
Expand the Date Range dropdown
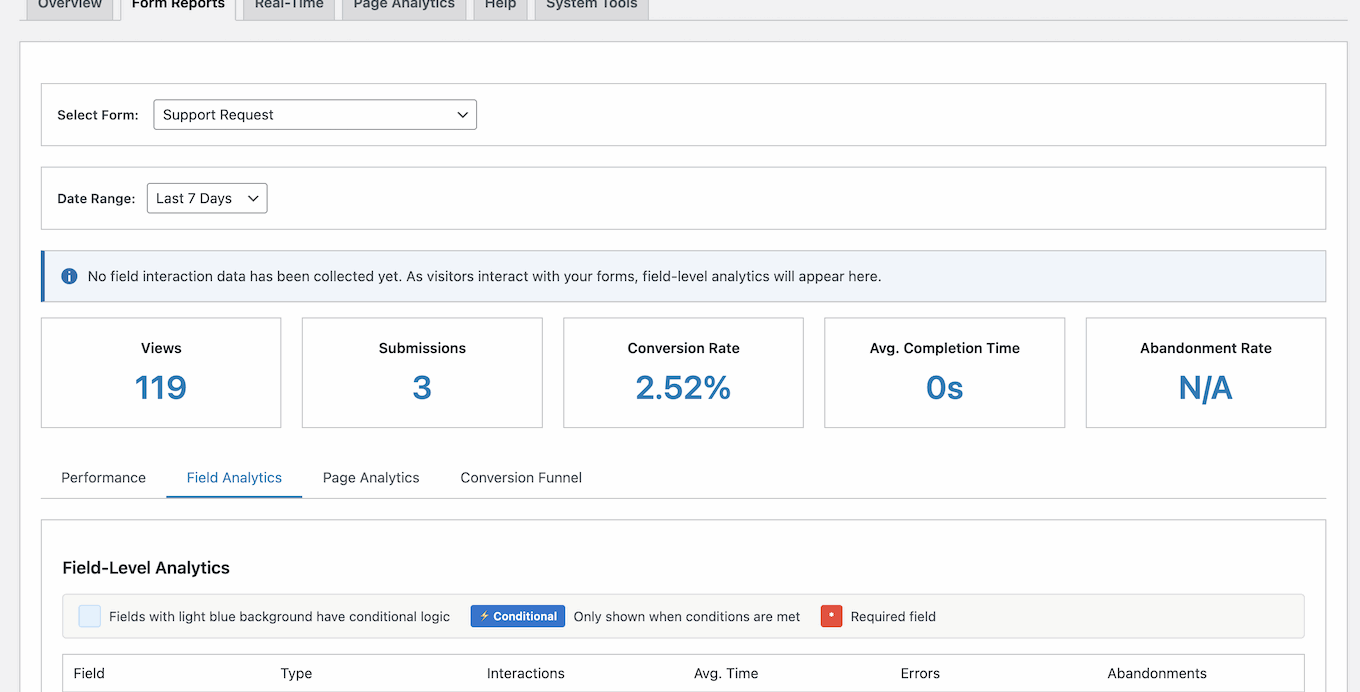tap(207, 198)
